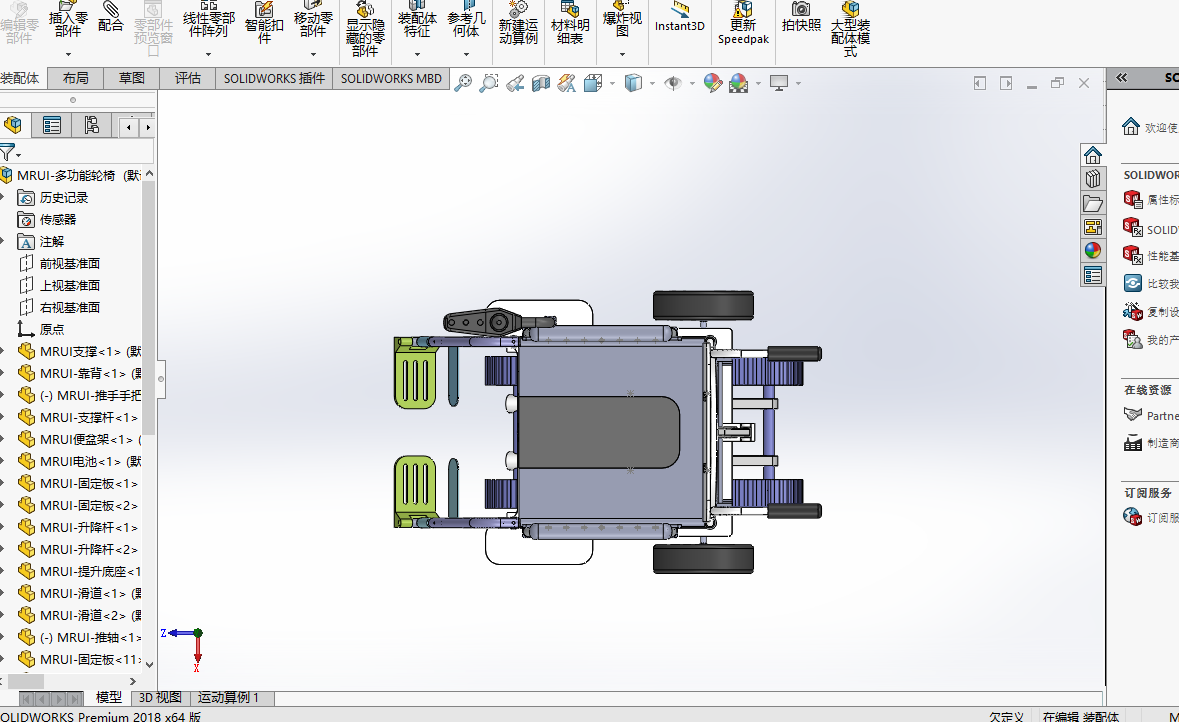
Task: Click Update Speedpak icon
Action: click(743, 23)
